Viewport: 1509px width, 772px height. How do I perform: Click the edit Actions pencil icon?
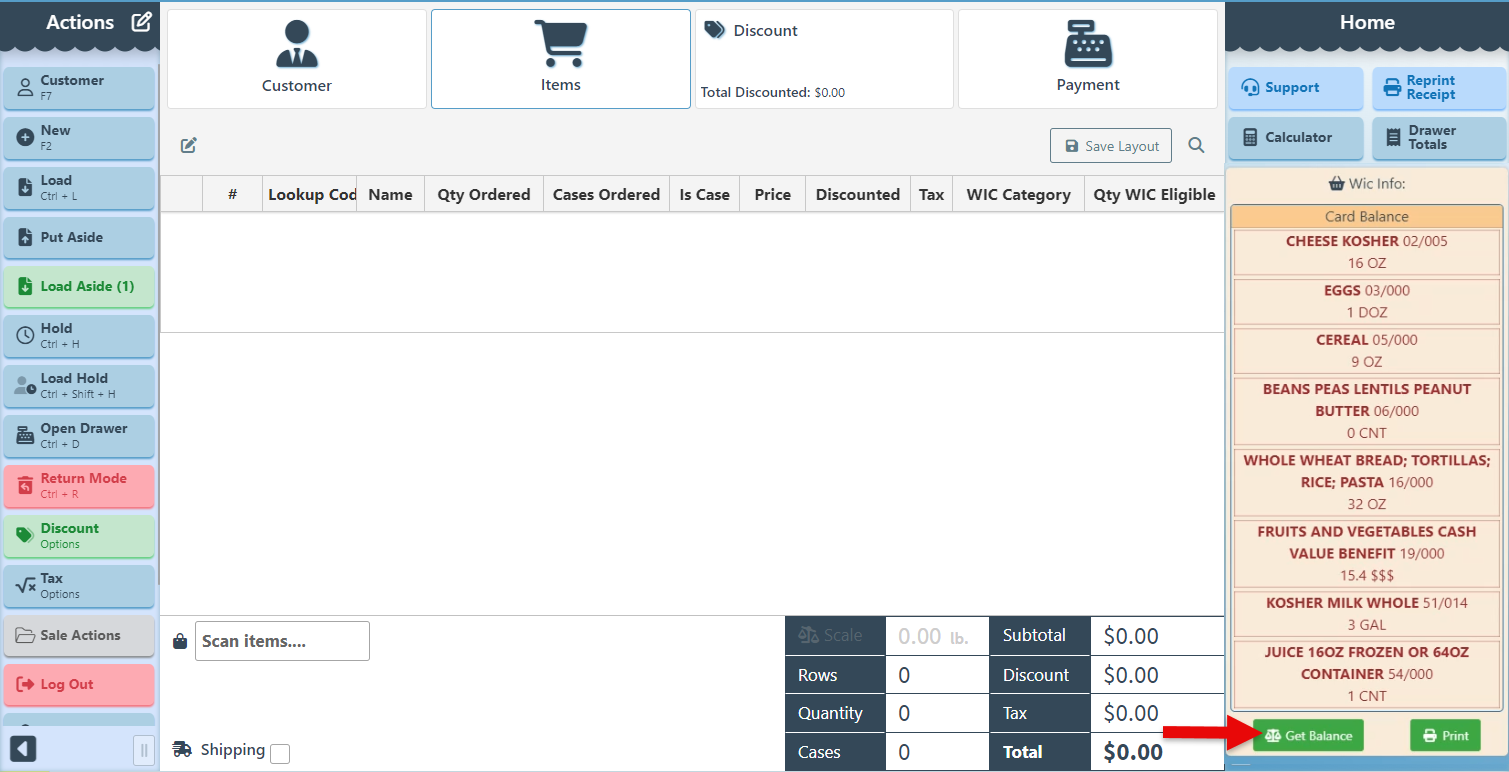[x=142, y=22]
